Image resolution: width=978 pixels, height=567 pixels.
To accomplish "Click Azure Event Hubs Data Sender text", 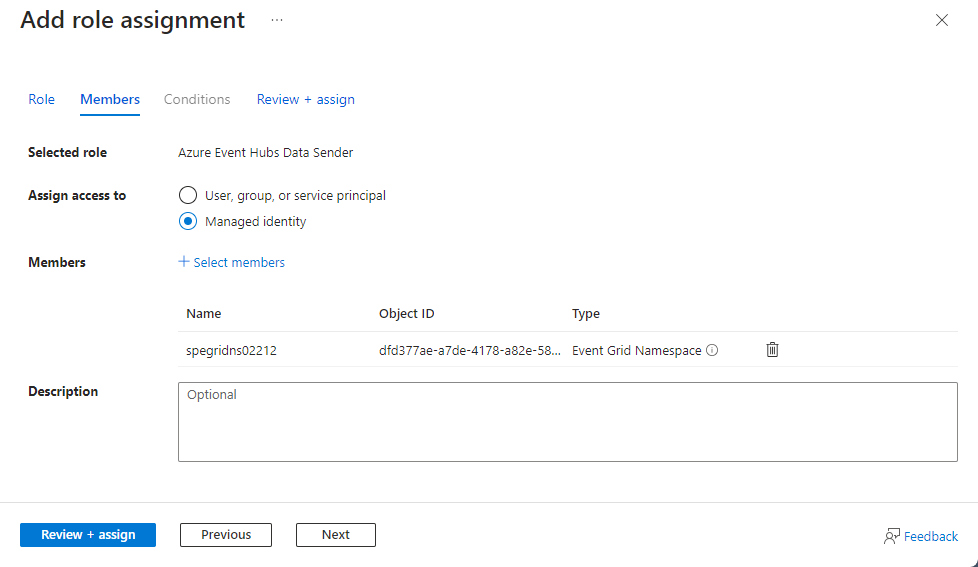I will pyautogui.click(x=266, y=152).
